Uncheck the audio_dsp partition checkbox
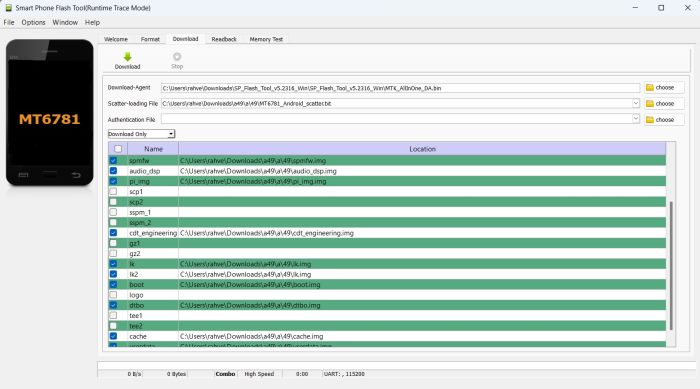This screenshot has width=700, height=389. pos(113,171)
